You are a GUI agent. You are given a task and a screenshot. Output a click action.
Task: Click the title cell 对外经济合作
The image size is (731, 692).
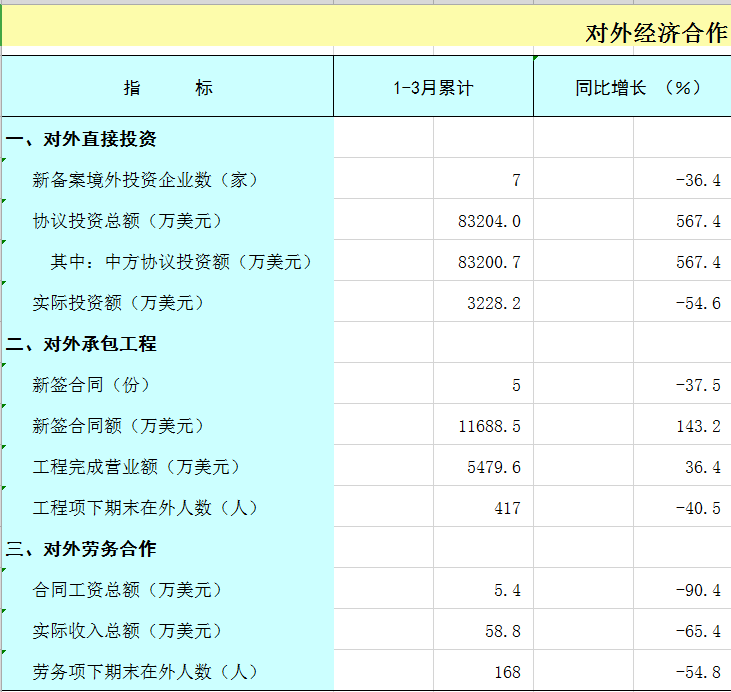tap(656, 33)
